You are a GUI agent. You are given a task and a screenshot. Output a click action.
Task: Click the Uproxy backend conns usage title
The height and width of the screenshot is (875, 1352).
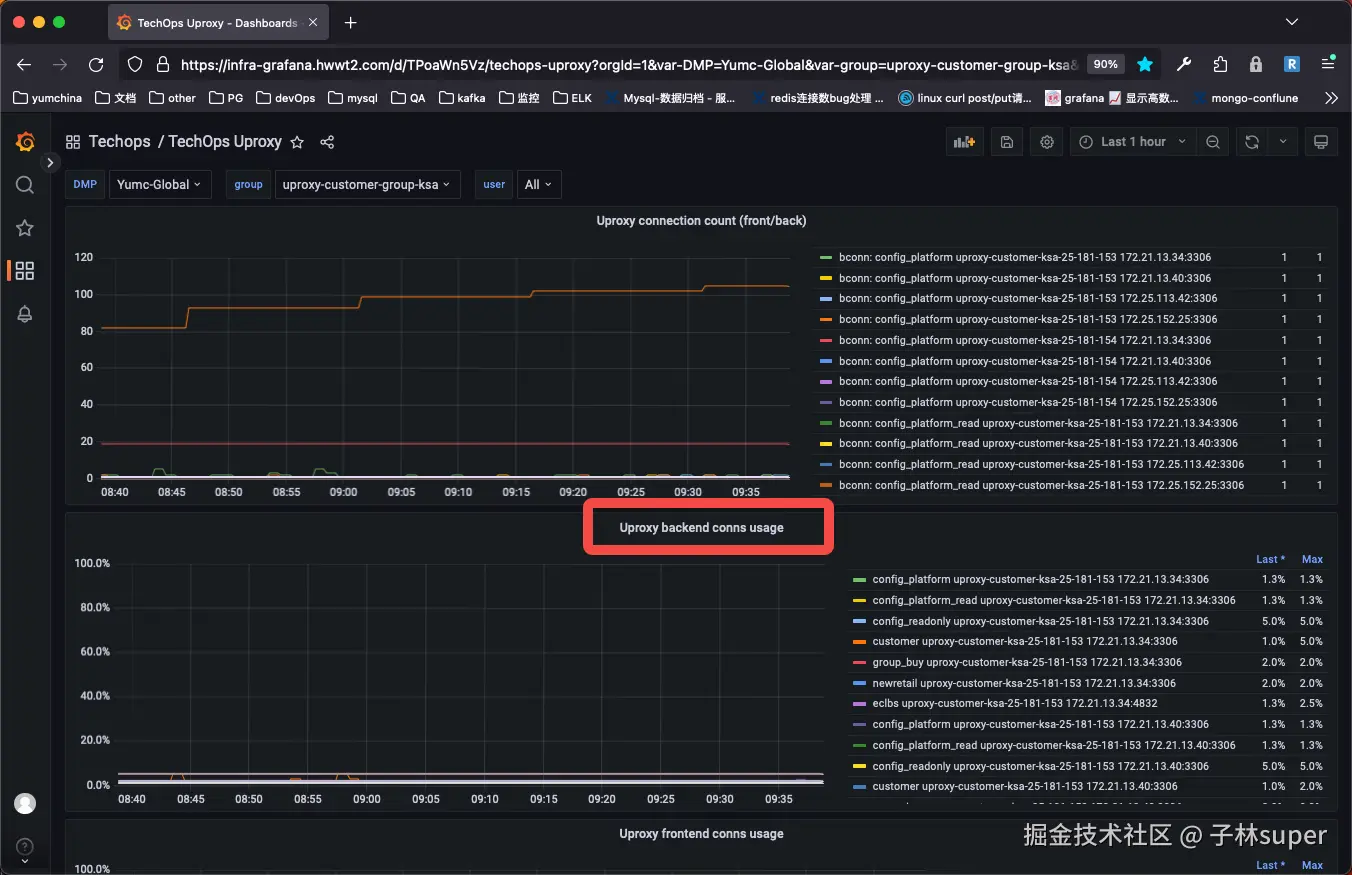click(x=701, y=527)
